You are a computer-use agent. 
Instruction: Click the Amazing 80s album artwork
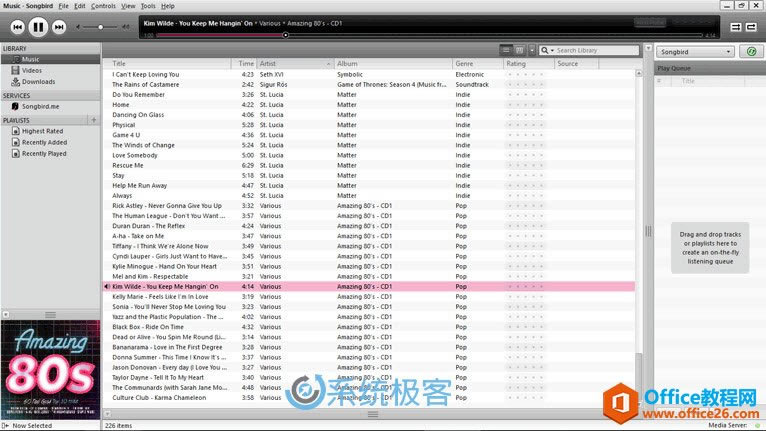pyautogui.click(x=51, y=370)
